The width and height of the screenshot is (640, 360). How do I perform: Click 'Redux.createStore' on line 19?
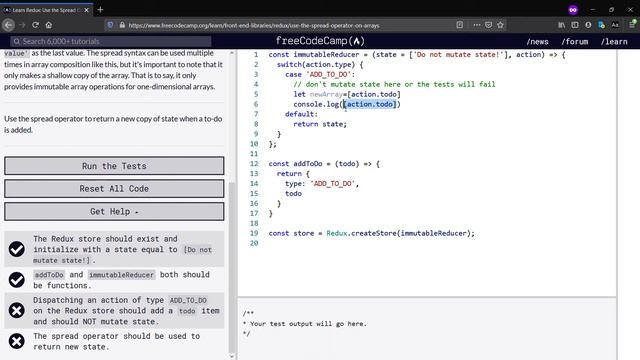click(362, 233)
